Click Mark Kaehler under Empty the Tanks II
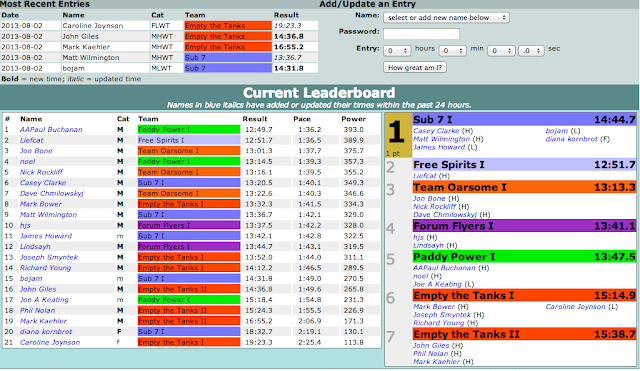The width and height of the screenshot is (640, 371). 436,362
